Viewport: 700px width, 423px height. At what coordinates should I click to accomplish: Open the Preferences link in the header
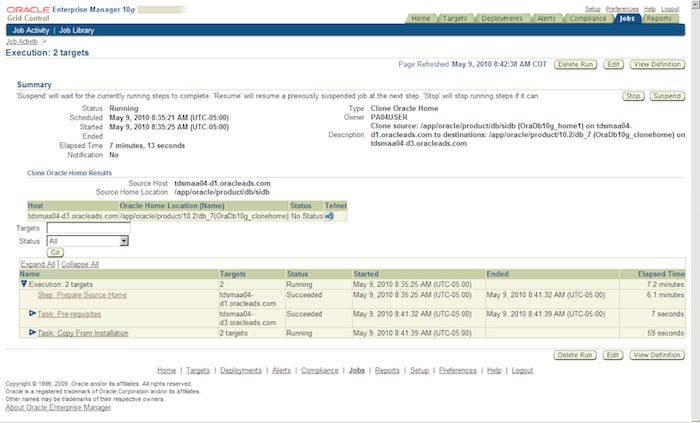(622, 9)
